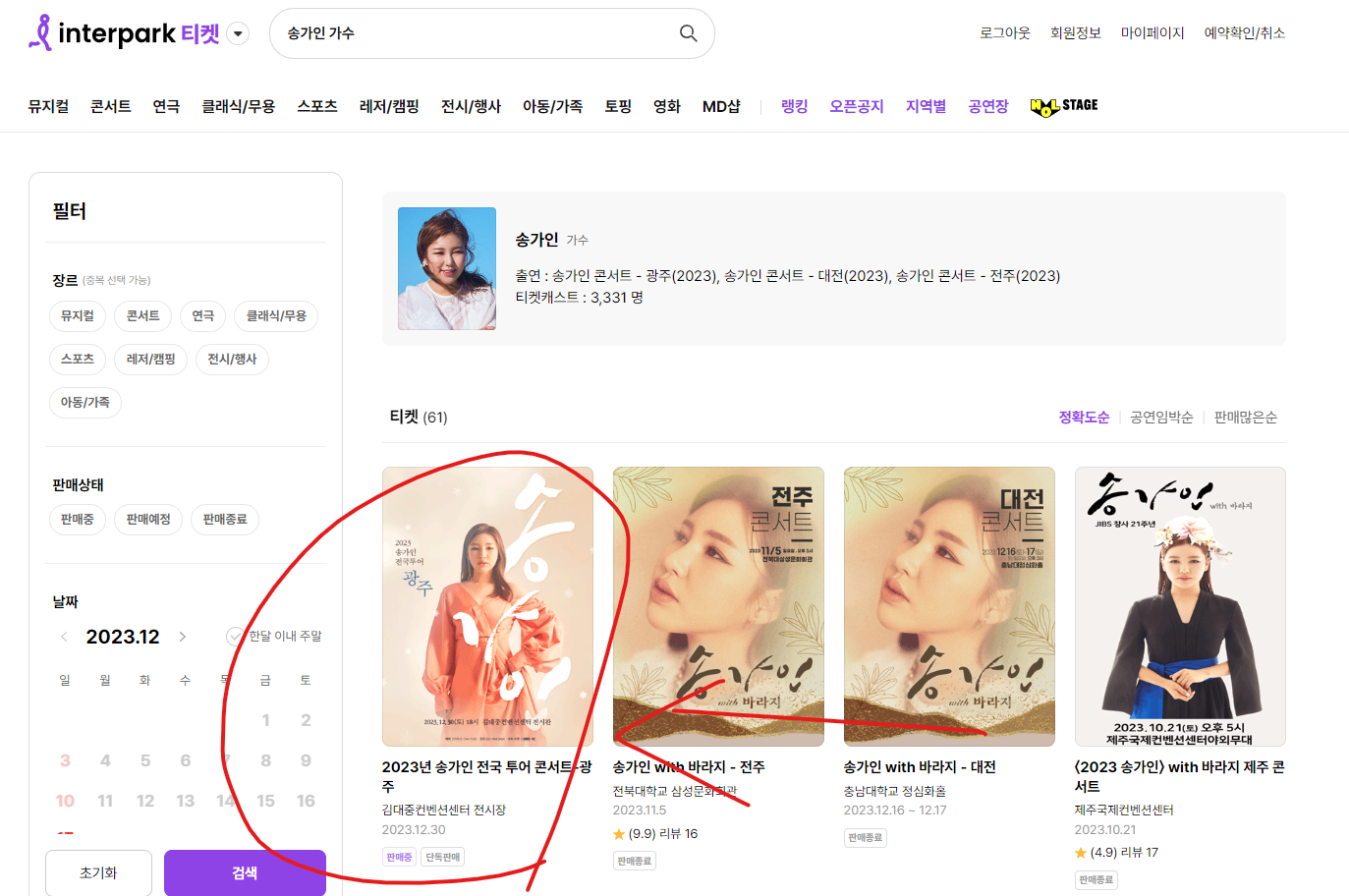Image resolution: width=1349 pixels, height=896 pixels.
Task: Select calendar date 12
Action: [145, 801]
